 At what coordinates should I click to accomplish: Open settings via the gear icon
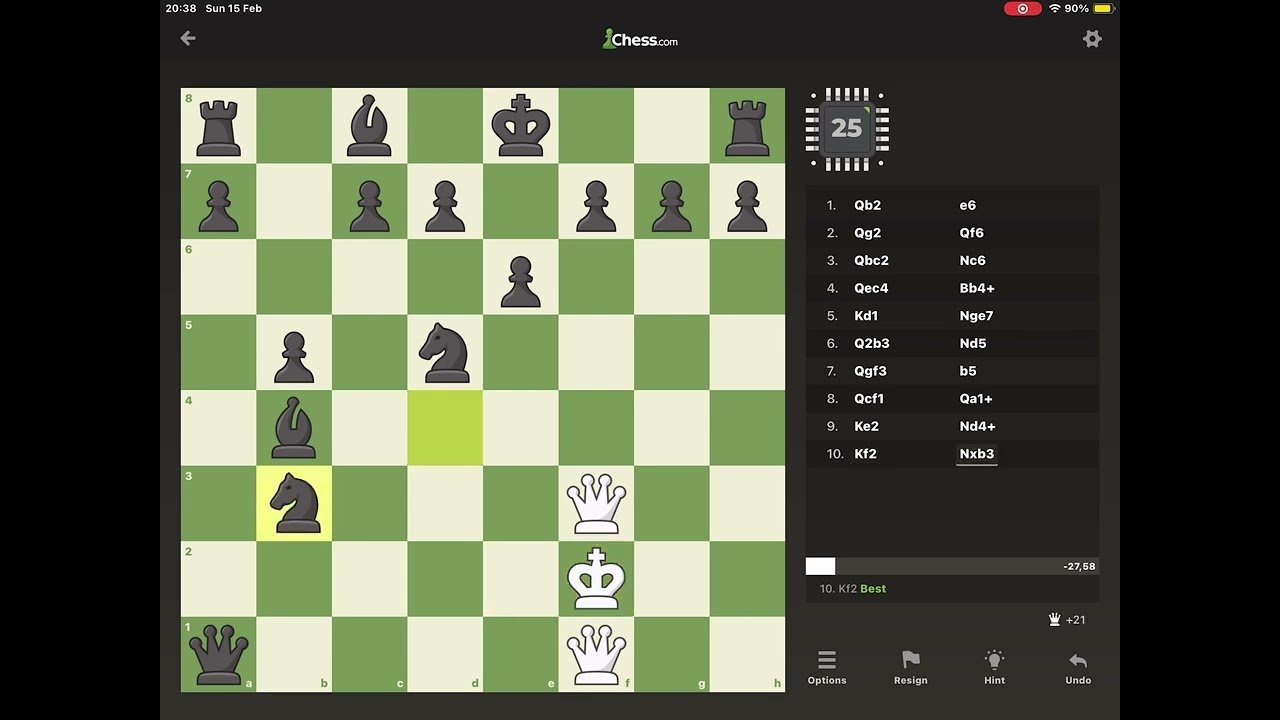tap(1092, 39)
